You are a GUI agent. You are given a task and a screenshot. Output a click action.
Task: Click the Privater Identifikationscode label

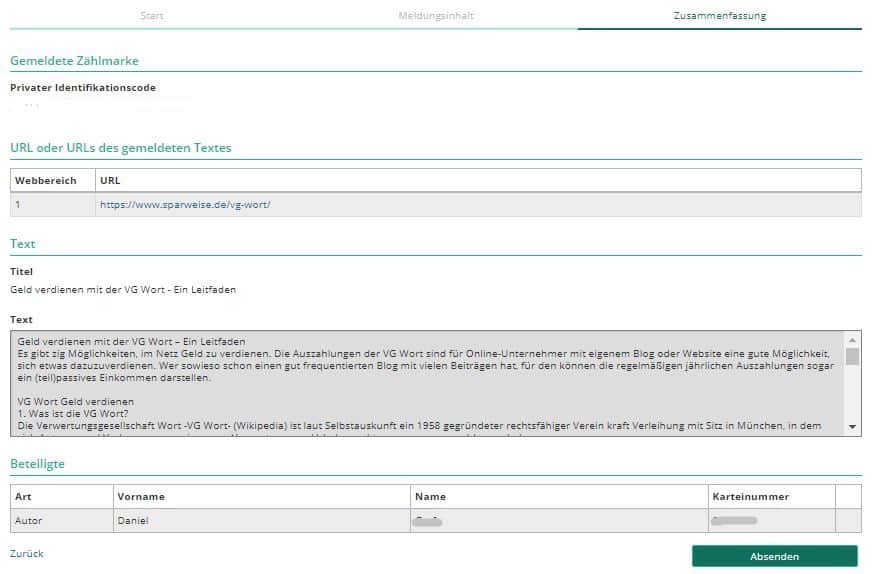coord(83,87)
